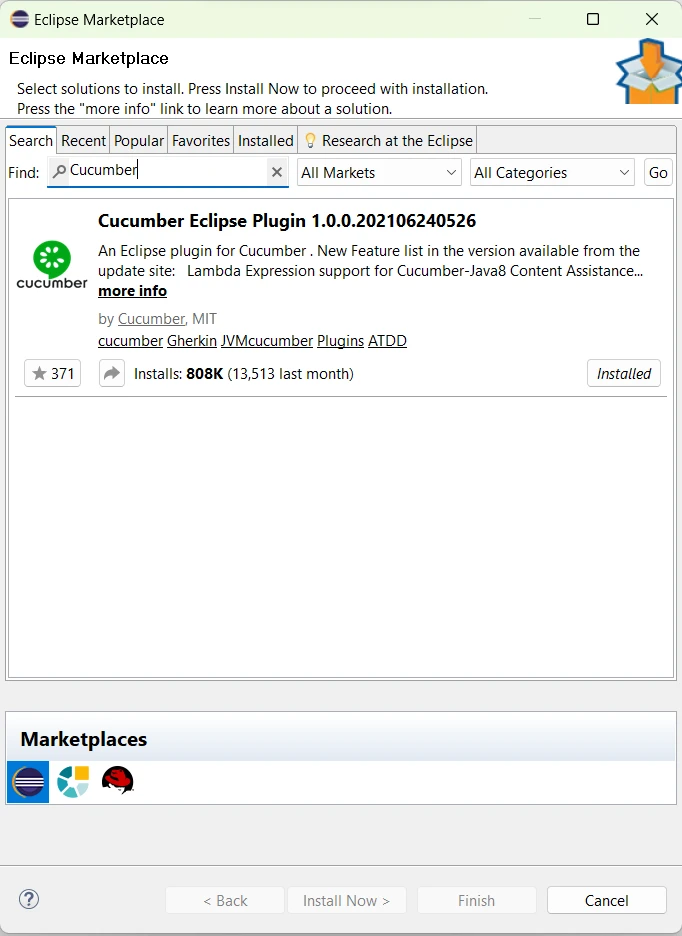
Task: Select the Red Hat marketplace catalog icon
Action: (x=117, y=780)
